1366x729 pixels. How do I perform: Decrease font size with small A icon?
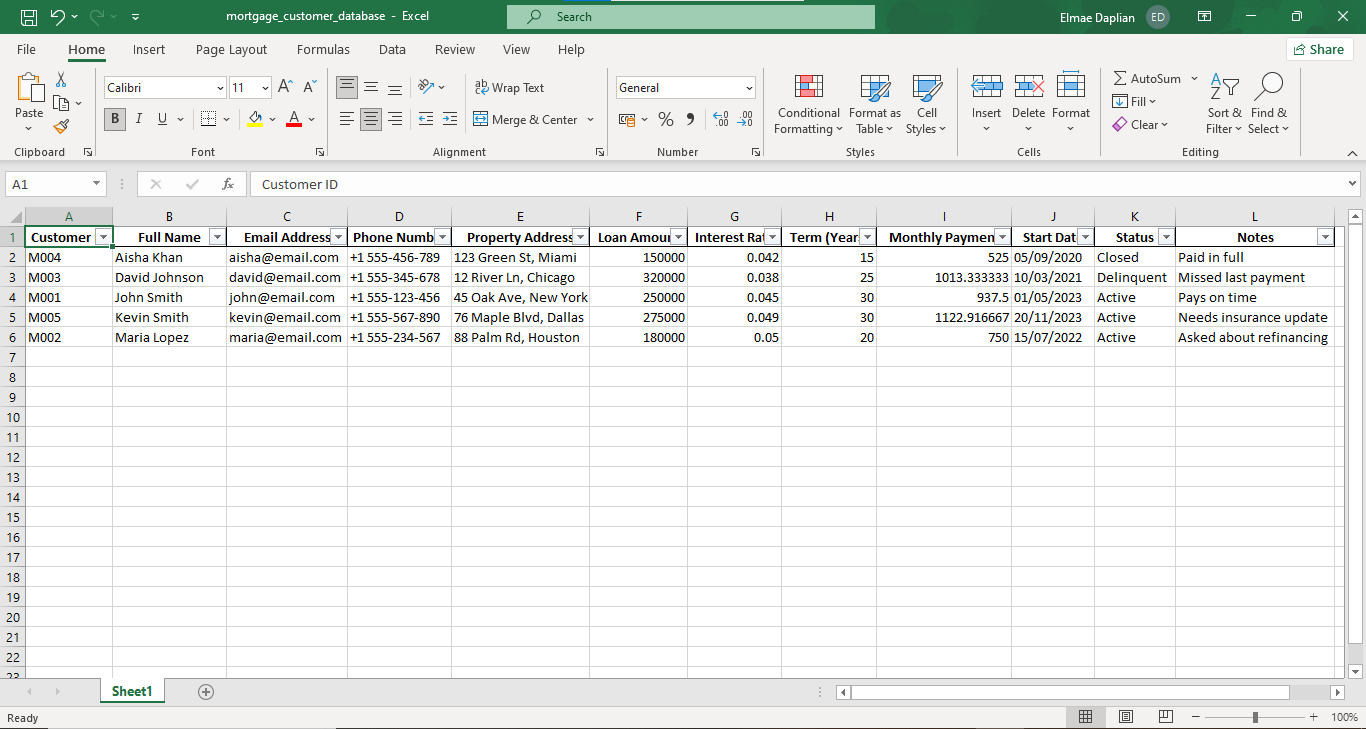(309, 88)
